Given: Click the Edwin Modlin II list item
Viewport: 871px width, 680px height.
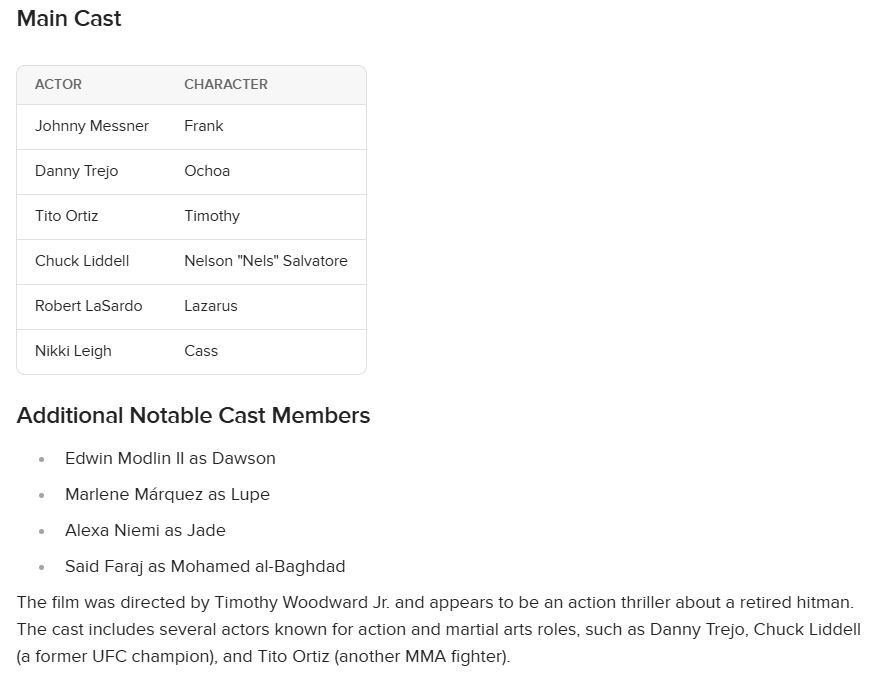Looking at the screenshot, I should 170,458.
